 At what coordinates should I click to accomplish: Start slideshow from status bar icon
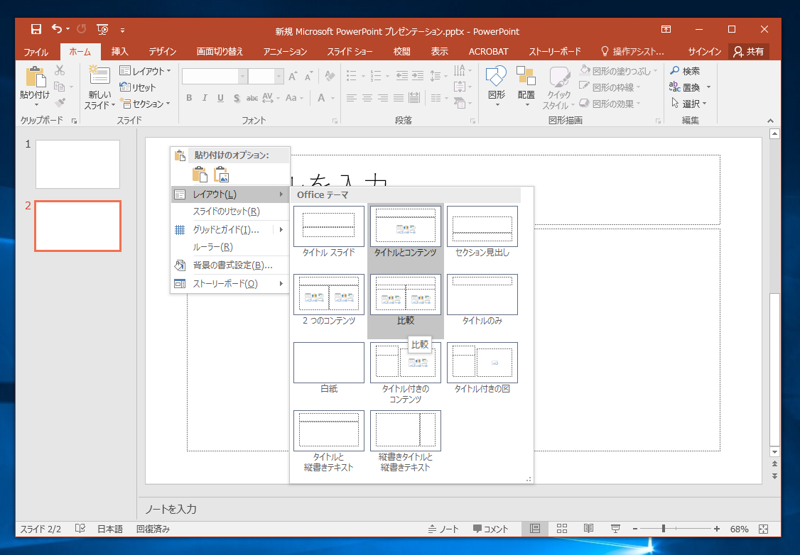pyautogui.click(x=614, y=528)
